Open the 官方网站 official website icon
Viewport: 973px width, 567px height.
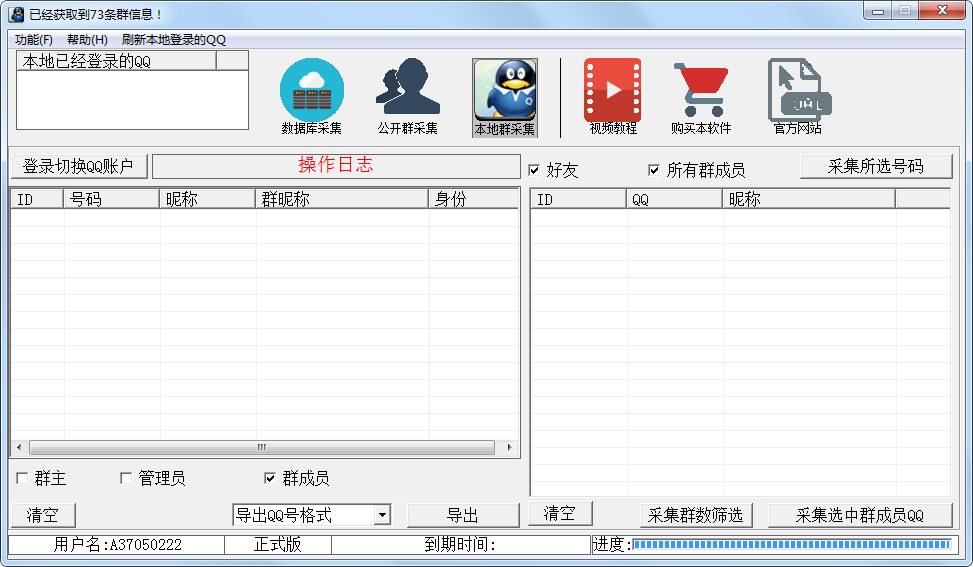[797, 90]
